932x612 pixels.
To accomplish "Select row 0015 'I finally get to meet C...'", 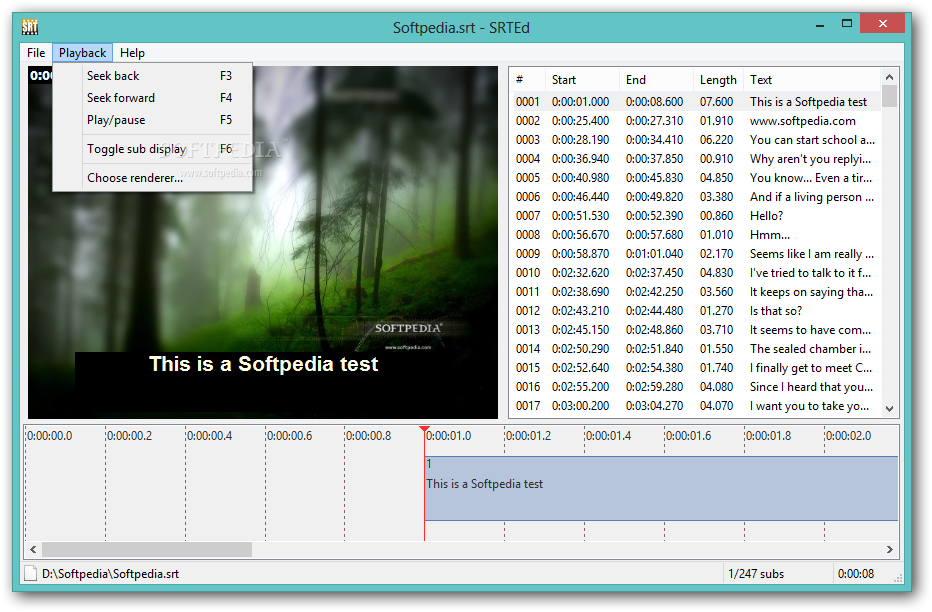I will (697, 368).
